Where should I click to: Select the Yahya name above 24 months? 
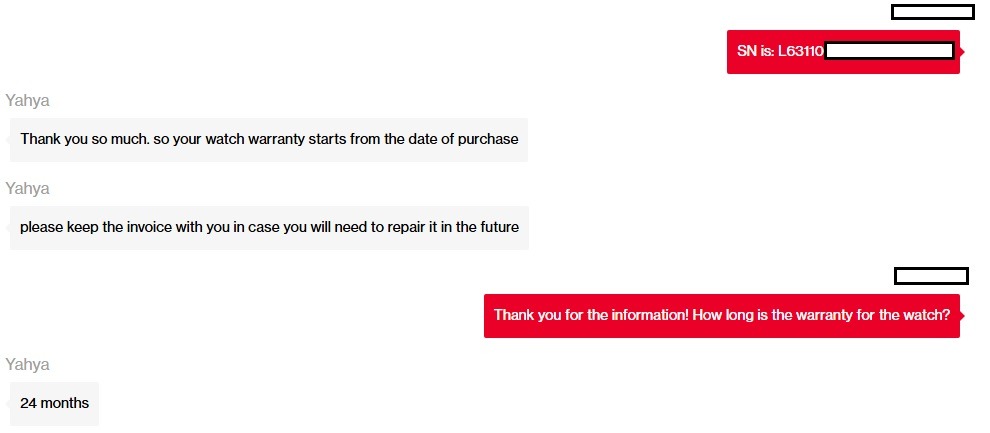27,364
